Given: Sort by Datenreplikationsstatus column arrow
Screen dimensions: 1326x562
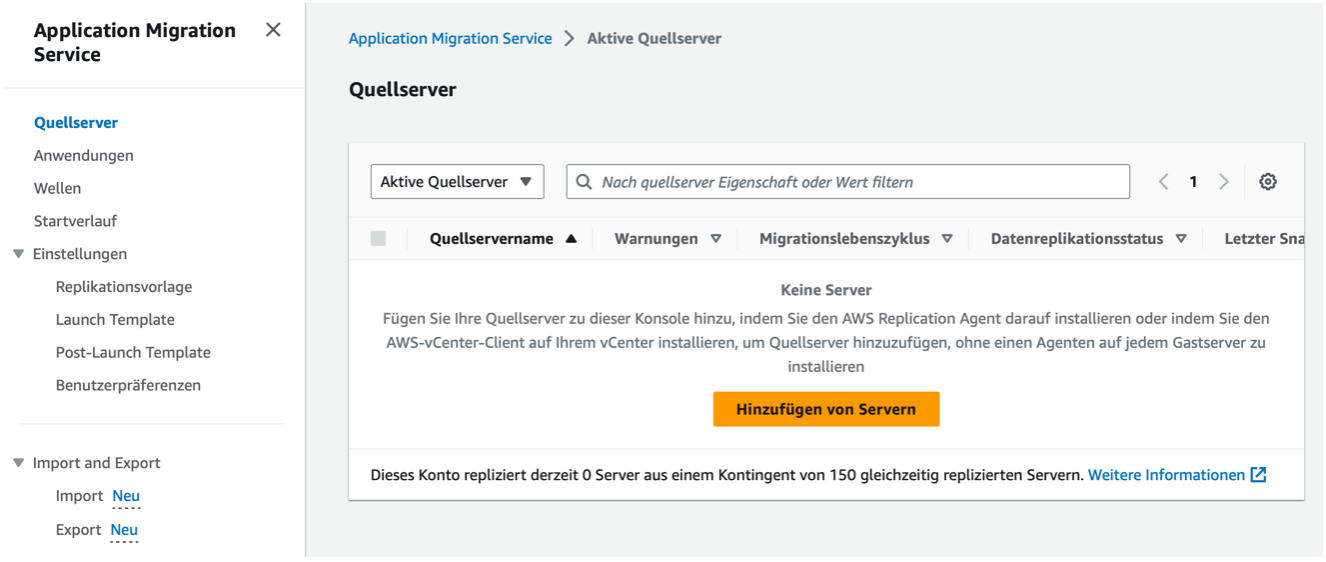Looking at the screenshot, I should [1181, 239].
